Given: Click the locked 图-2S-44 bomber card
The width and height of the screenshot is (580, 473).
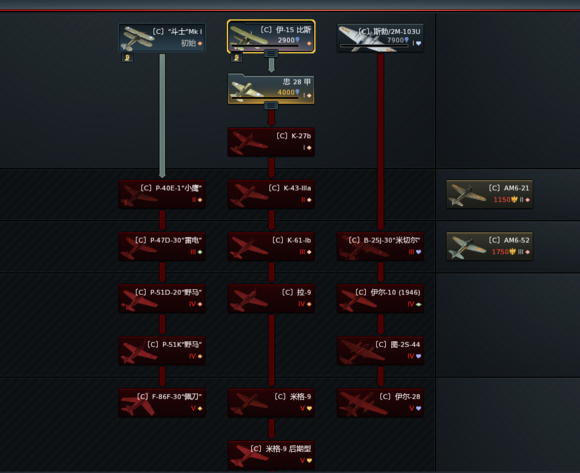Looking at the screenshot, I should click(x=380, y=351).
